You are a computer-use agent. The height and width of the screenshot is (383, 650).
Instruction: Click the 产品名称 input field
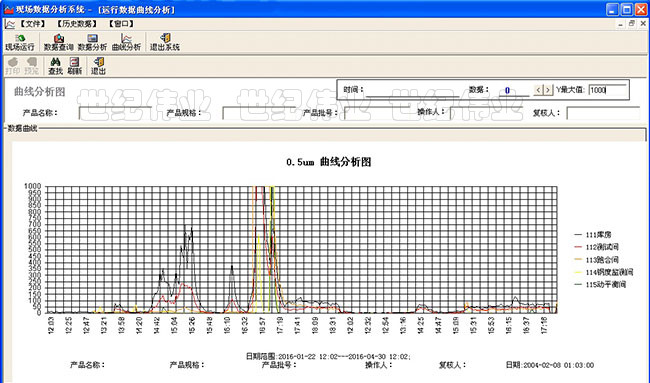115,113
